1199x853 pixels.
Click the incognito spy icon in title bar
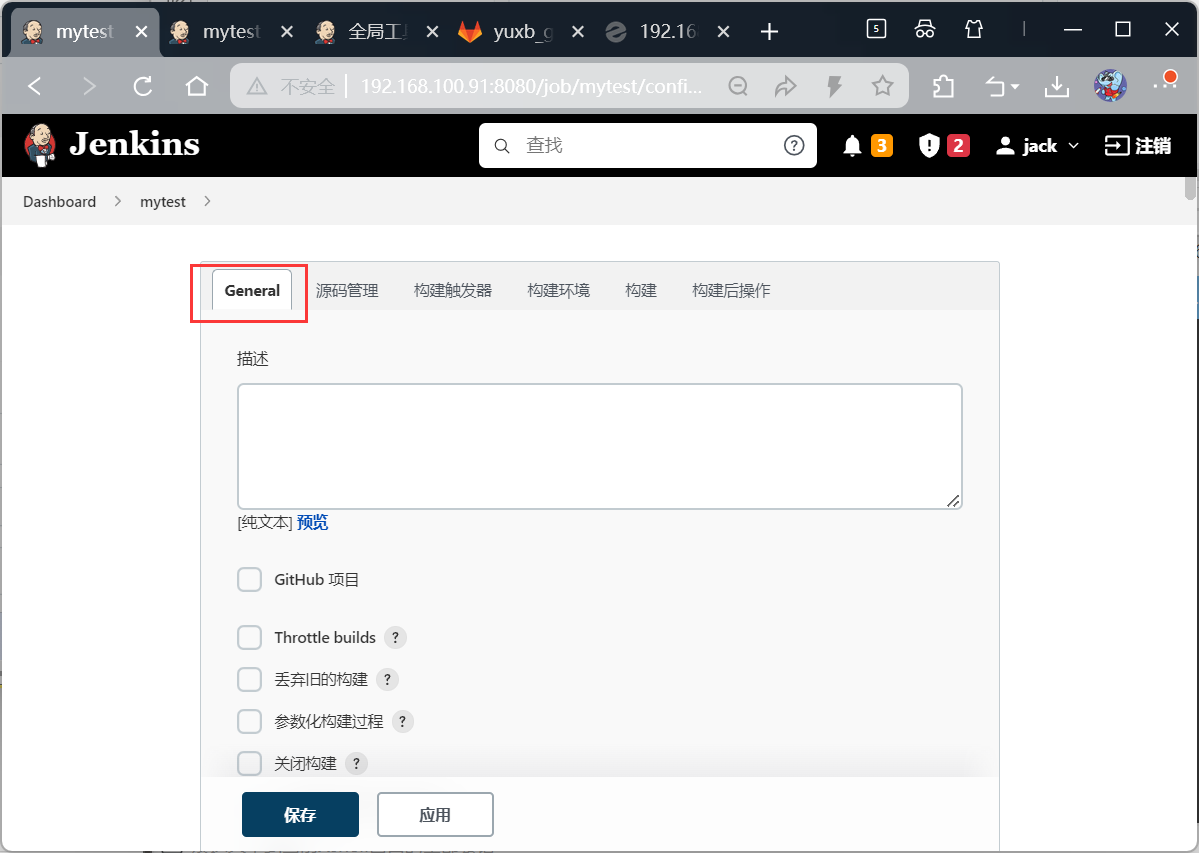point(924,29)
